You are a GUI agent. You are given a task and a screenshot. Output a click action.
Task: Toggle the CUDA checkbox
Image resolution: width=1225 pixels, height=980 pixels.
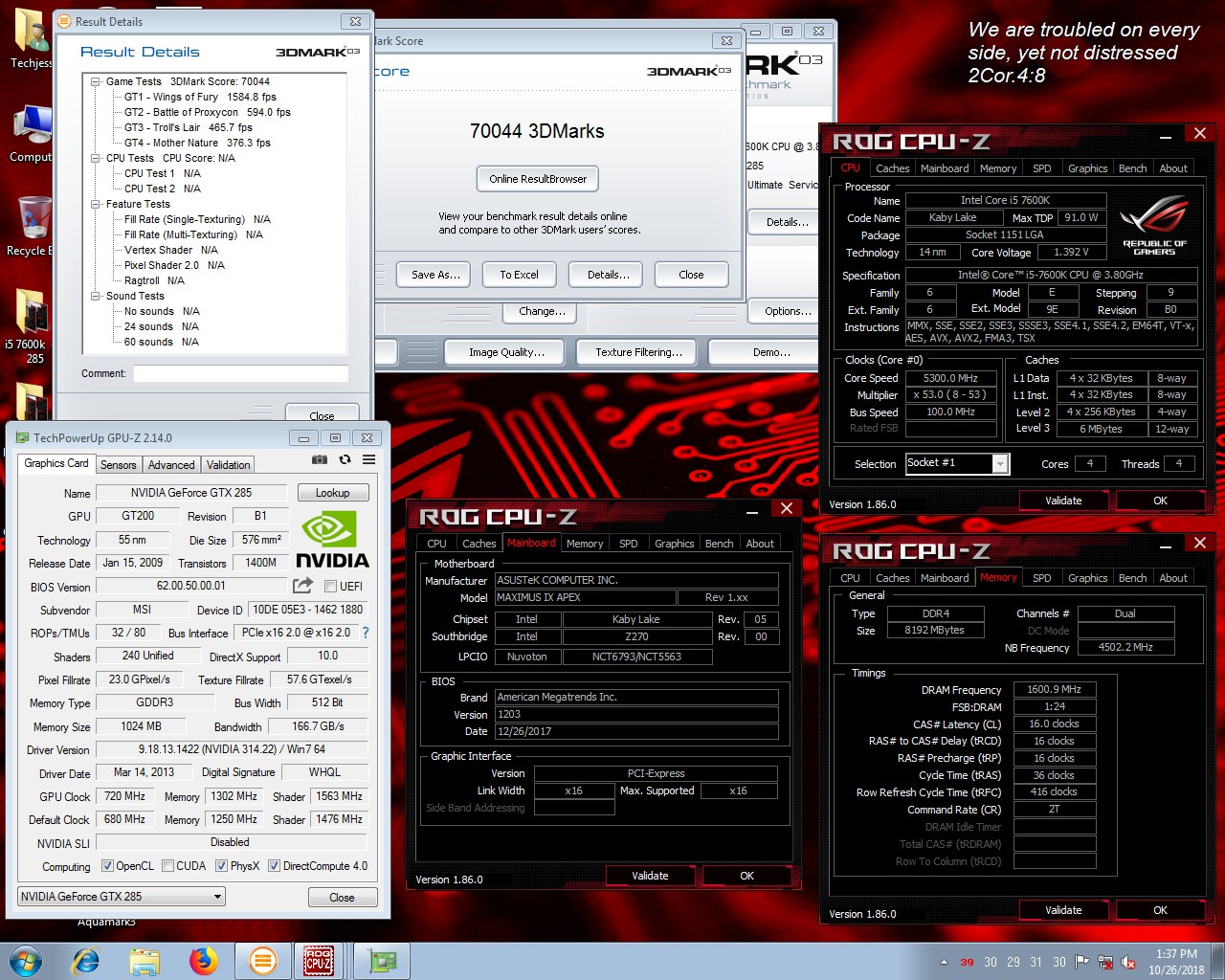click(168, 866)
